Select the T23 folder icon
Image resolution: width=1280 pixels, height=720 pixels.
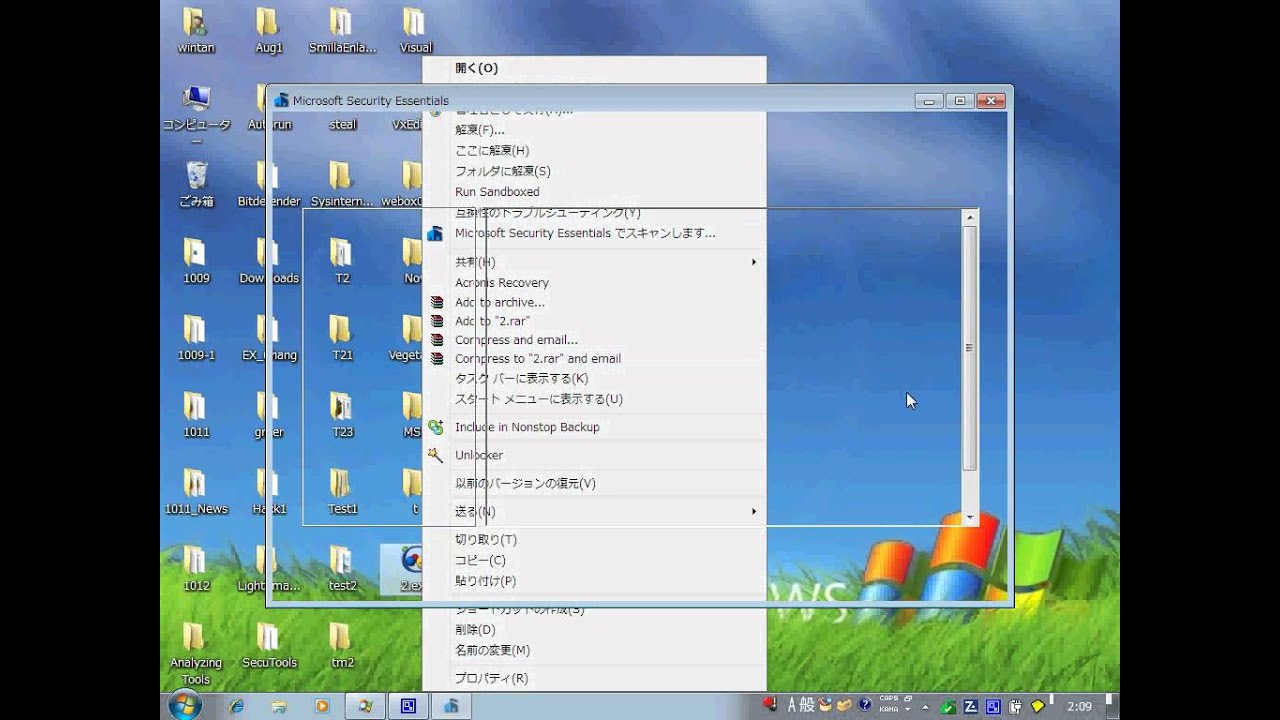[x=342, y=415]
